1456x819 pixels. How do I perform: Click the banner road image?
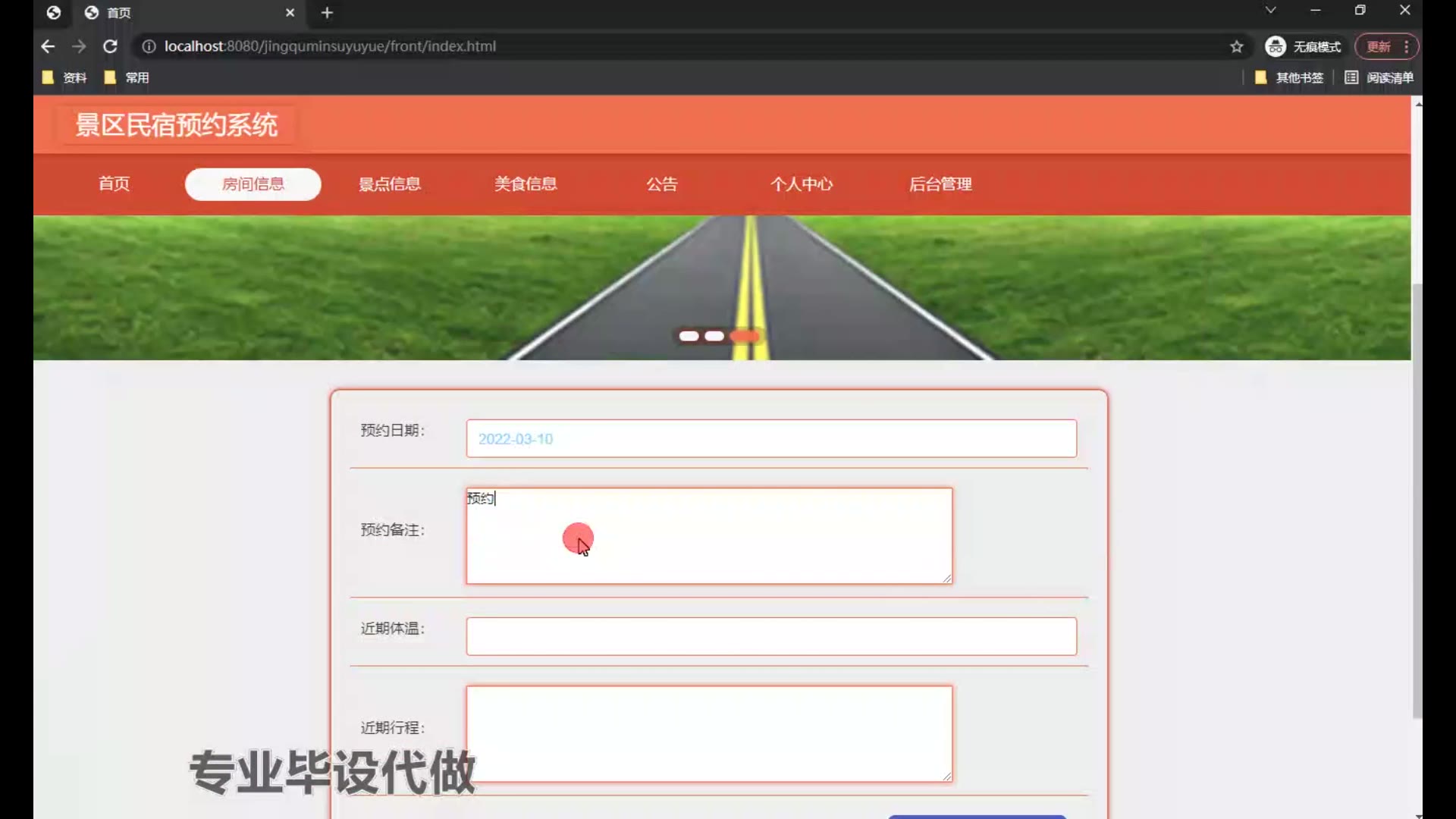(x=722, y=288)
